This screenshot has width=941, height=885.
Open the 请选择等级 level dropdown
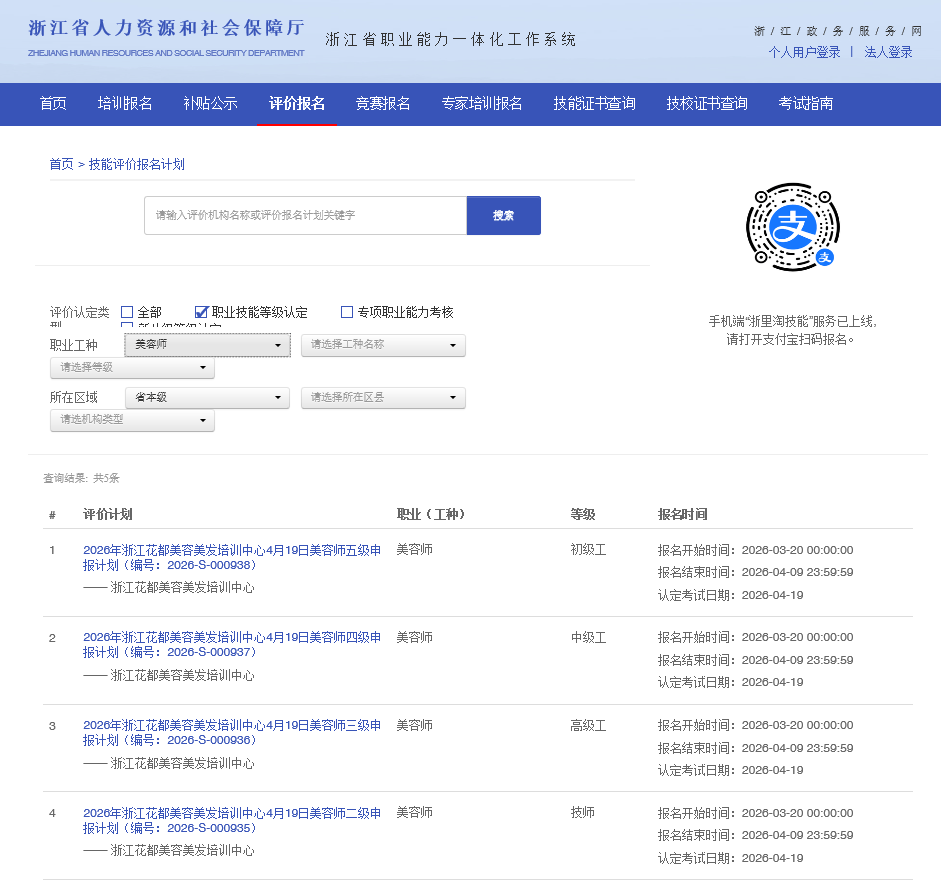tap(132, 368)
